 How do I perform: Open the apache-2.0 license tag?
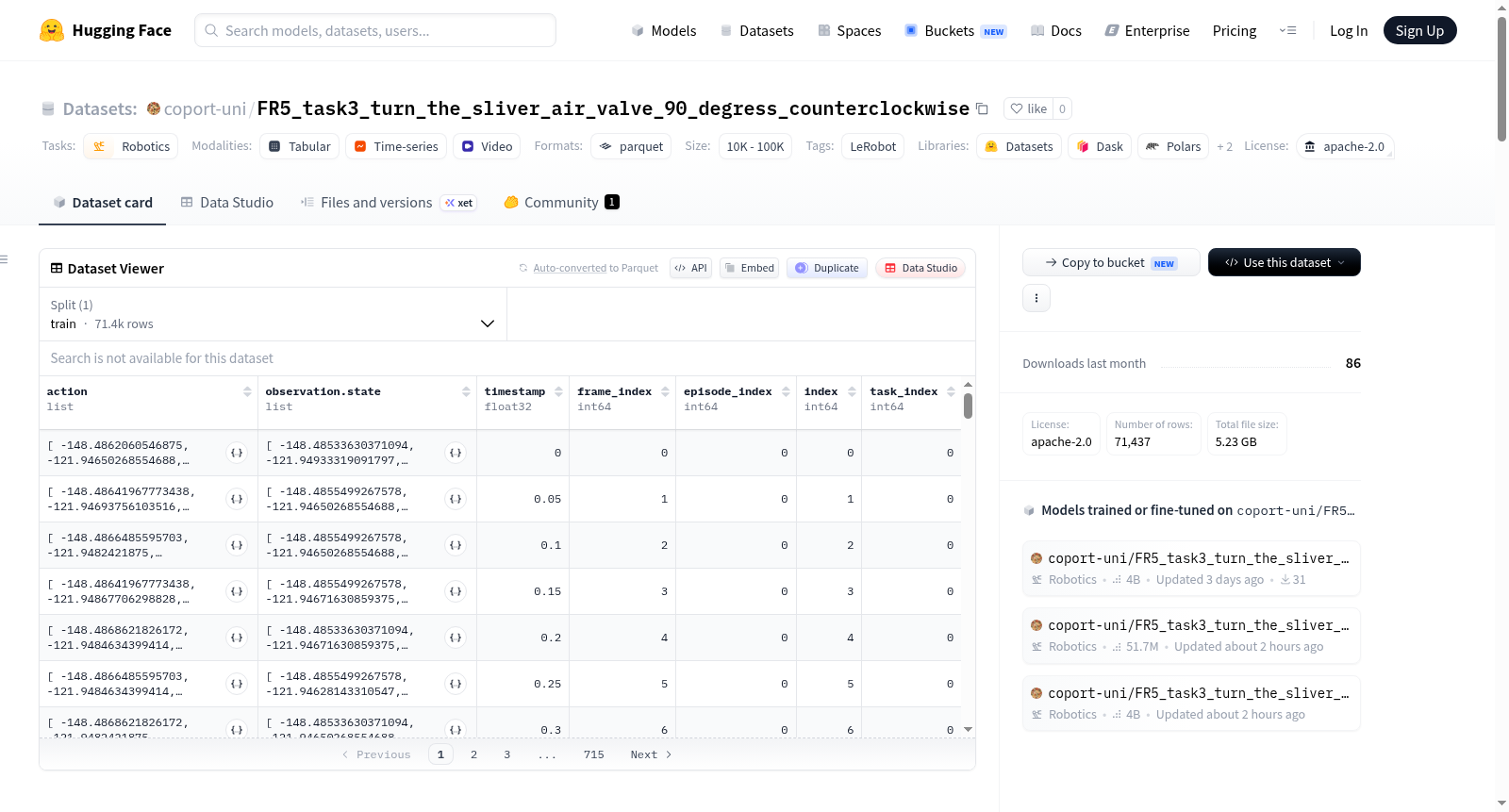tap(1345, 146)
